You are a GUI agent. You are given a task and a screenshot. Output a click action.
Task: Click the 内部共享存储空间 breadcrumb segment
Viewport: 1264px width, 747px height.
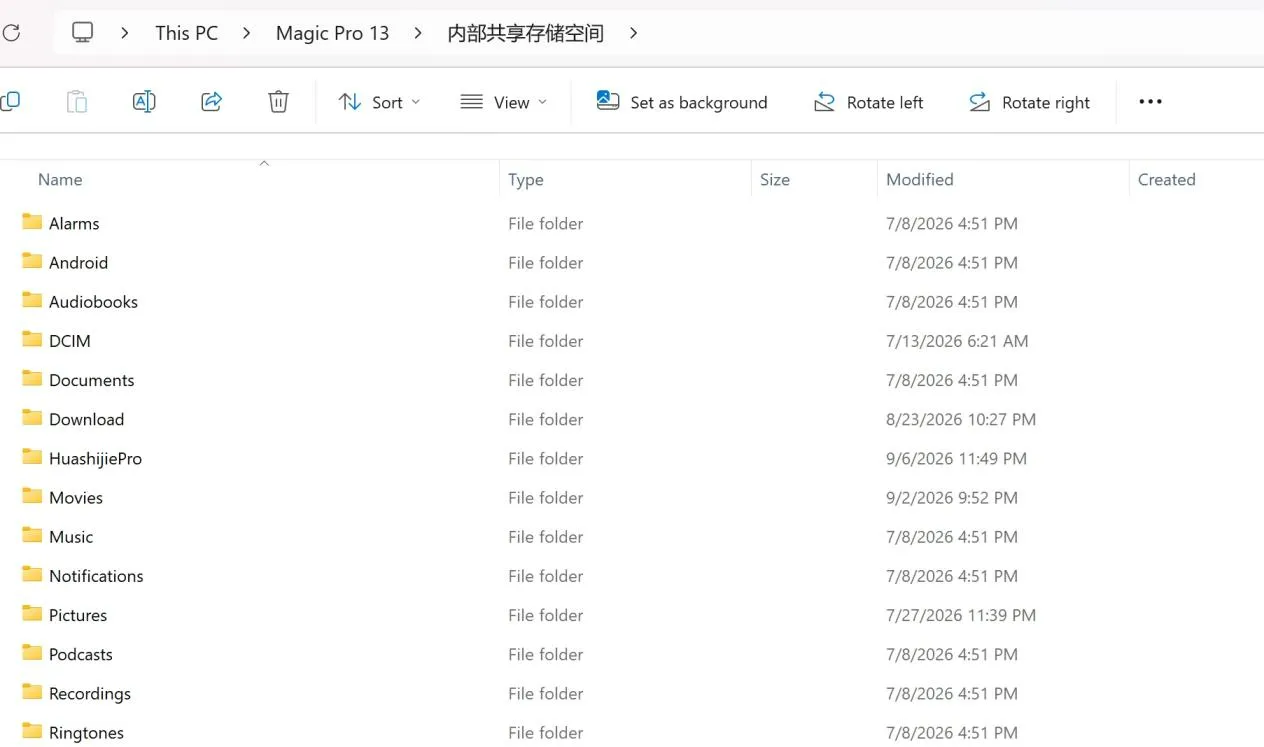pos(525,33)
